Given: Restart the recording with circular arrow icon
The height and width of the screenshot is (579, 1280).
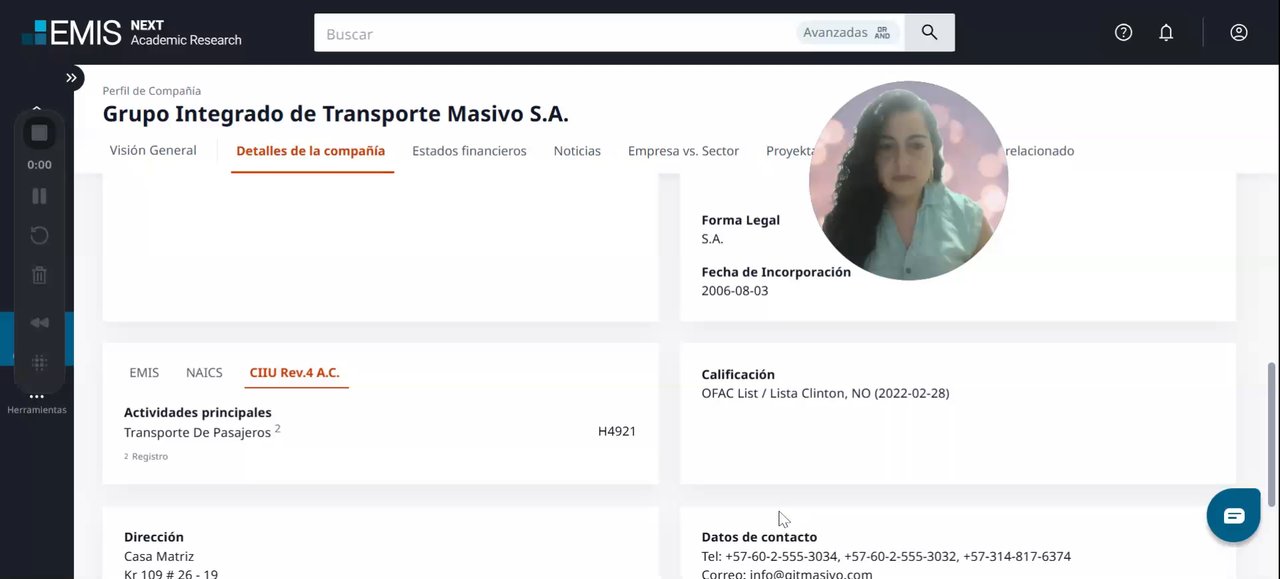Looking at the screenshot, I should tap(39, 236).
